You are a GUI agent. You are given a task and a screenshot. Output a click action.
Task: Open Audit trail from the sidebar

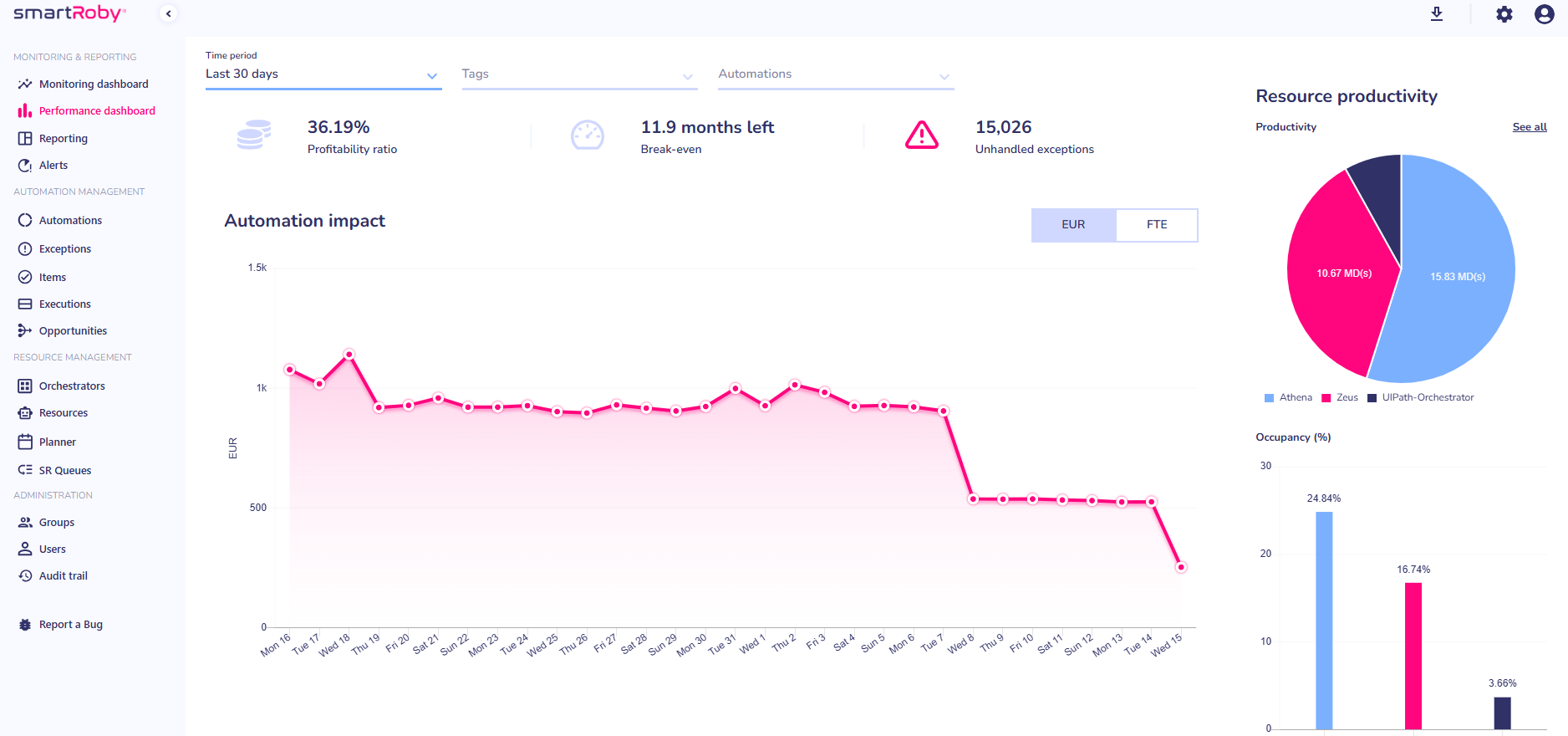(x=64, y=576)
